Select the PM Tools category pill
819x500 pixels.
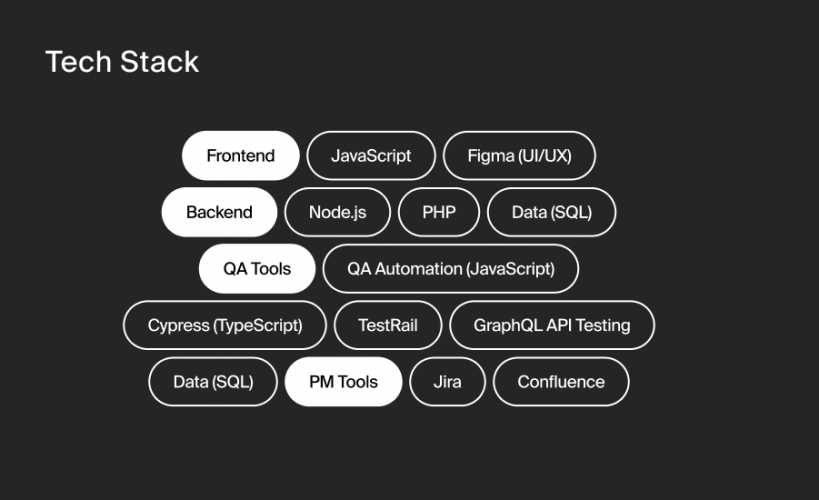pos(343,382)
